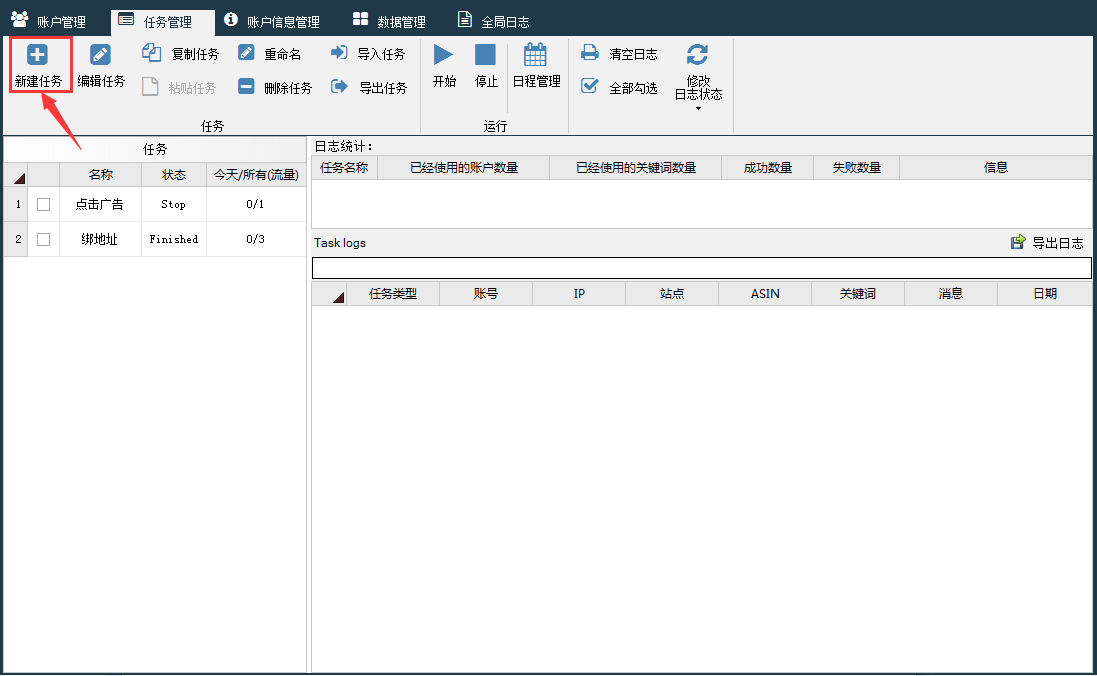Viewport: 1097px width, 676px height.
Task: Select the 绑地址 task name cell
Action: click(x=100, y=239)
